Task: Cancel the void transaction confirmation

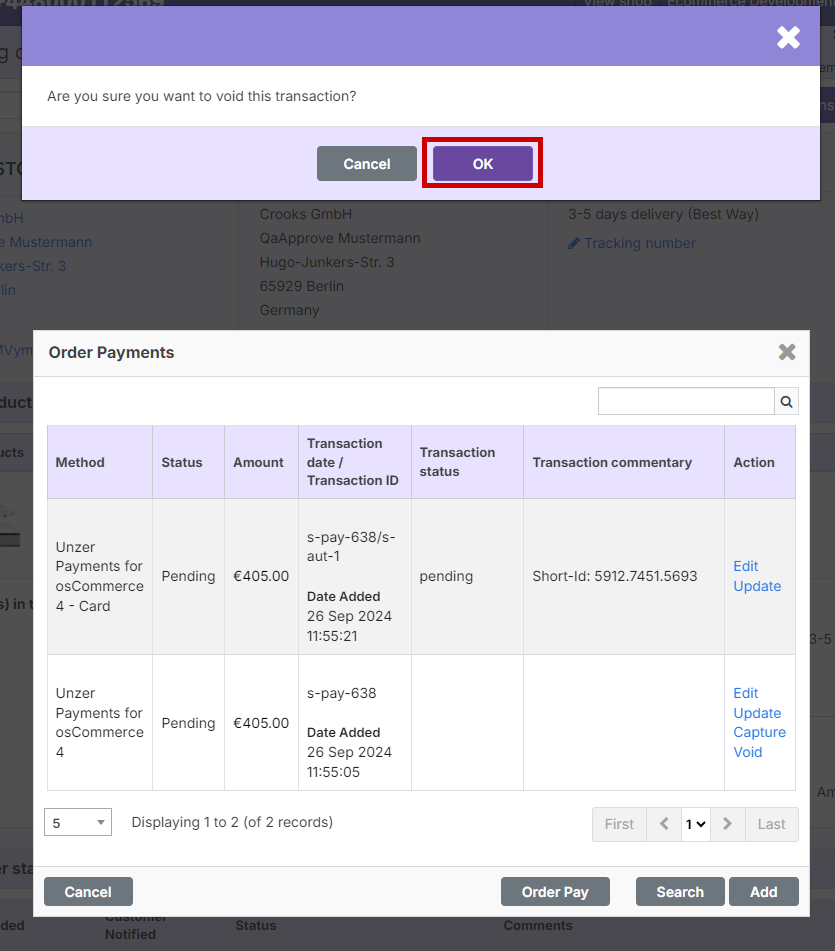Action: point(367,164)
